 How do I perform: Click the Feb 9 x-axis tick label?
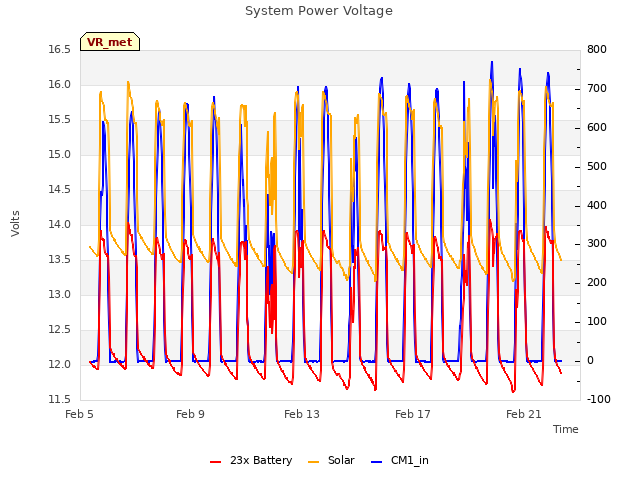[190, 414]
